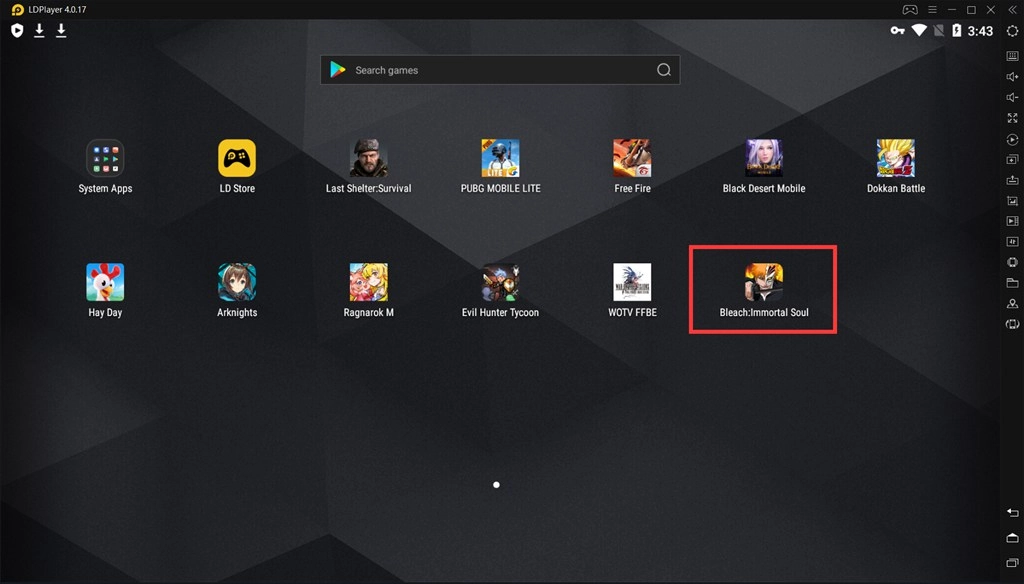Viewport: 1024px width, 584px height.
Task: Launch PUBG MOBILE LITE
Action: [500, 158]
